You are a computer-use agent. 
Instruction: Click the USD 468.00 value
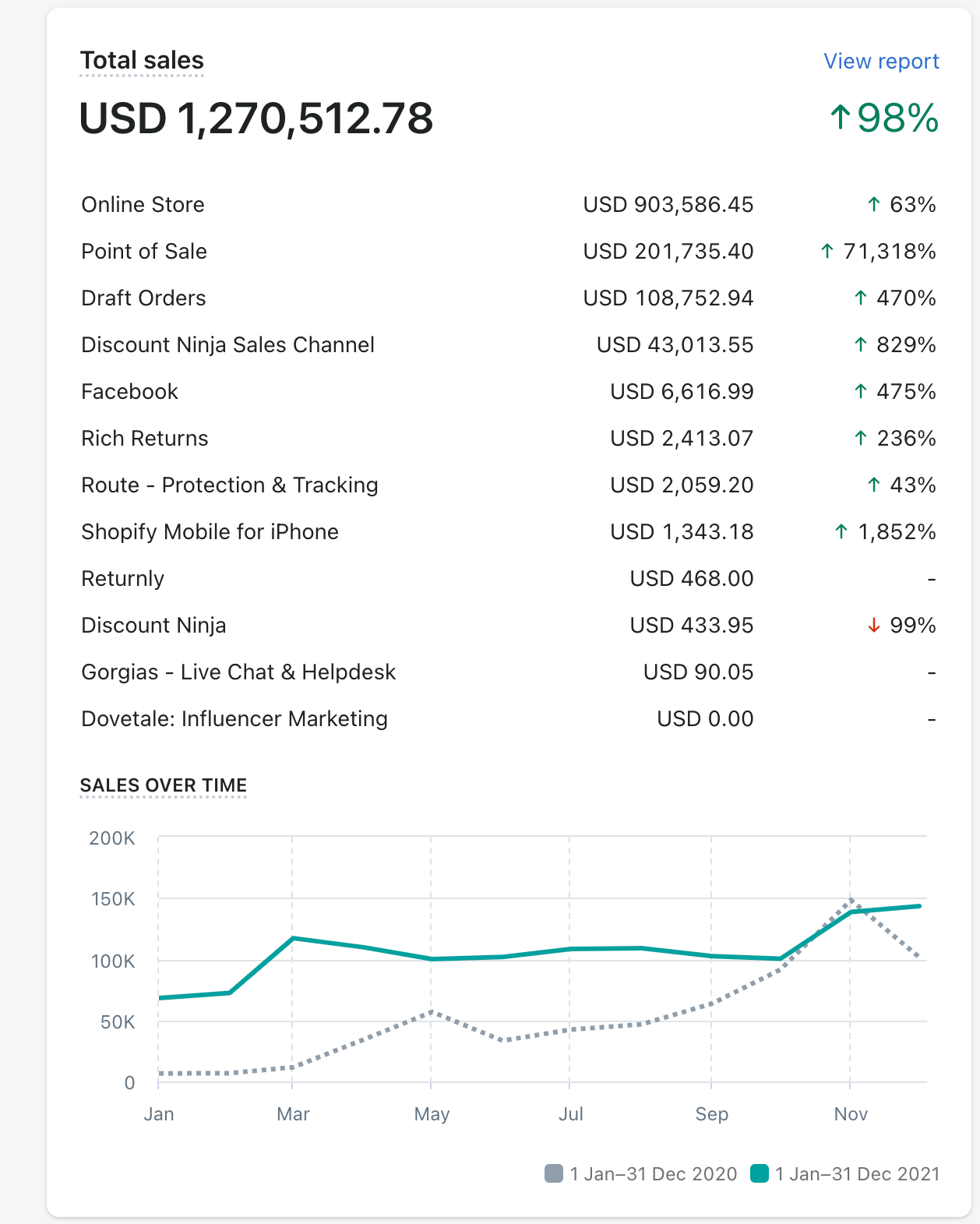(x=692, y=579)
